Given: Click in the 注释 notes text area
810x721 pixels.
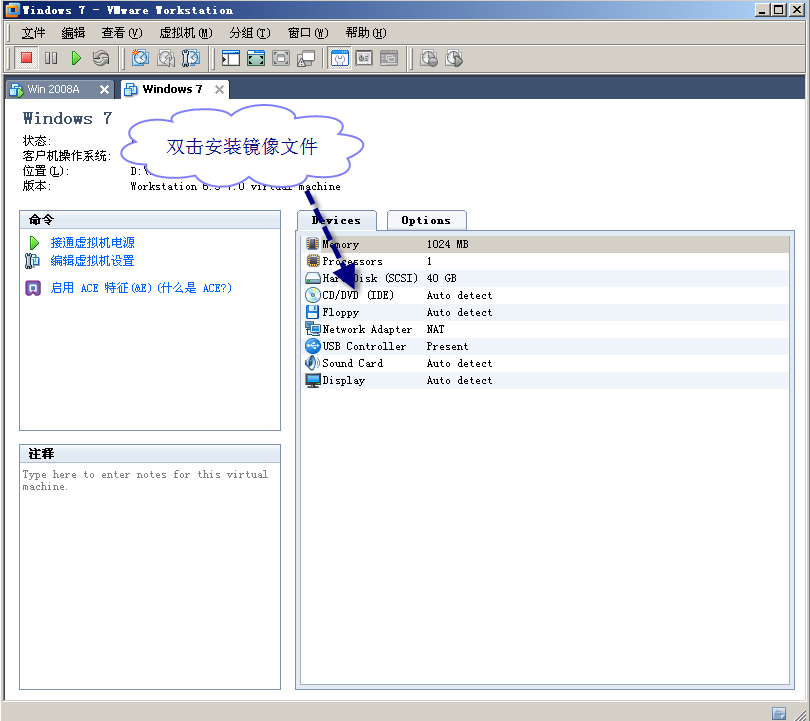Looking at the screenshot, I should coord(150,576).
